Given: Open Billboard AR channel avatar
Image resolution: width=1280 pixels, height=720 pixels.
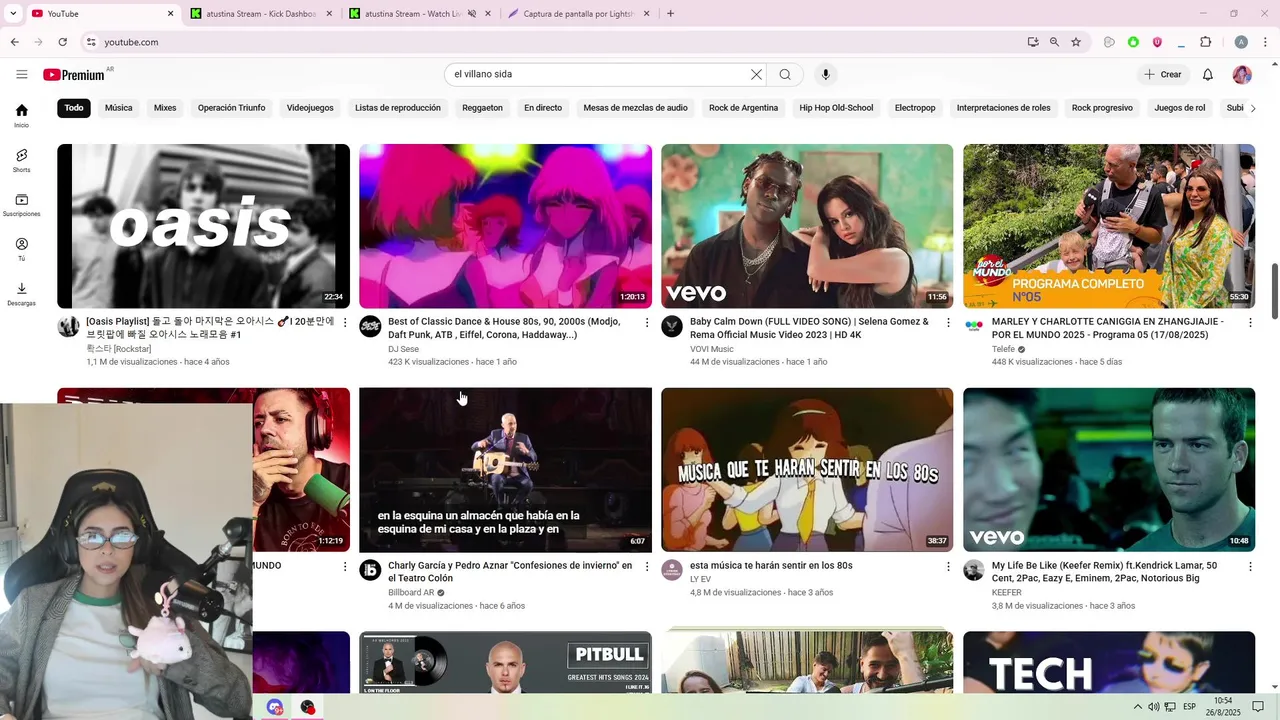Looking at the screenshot, I should [x=370, y=570].
